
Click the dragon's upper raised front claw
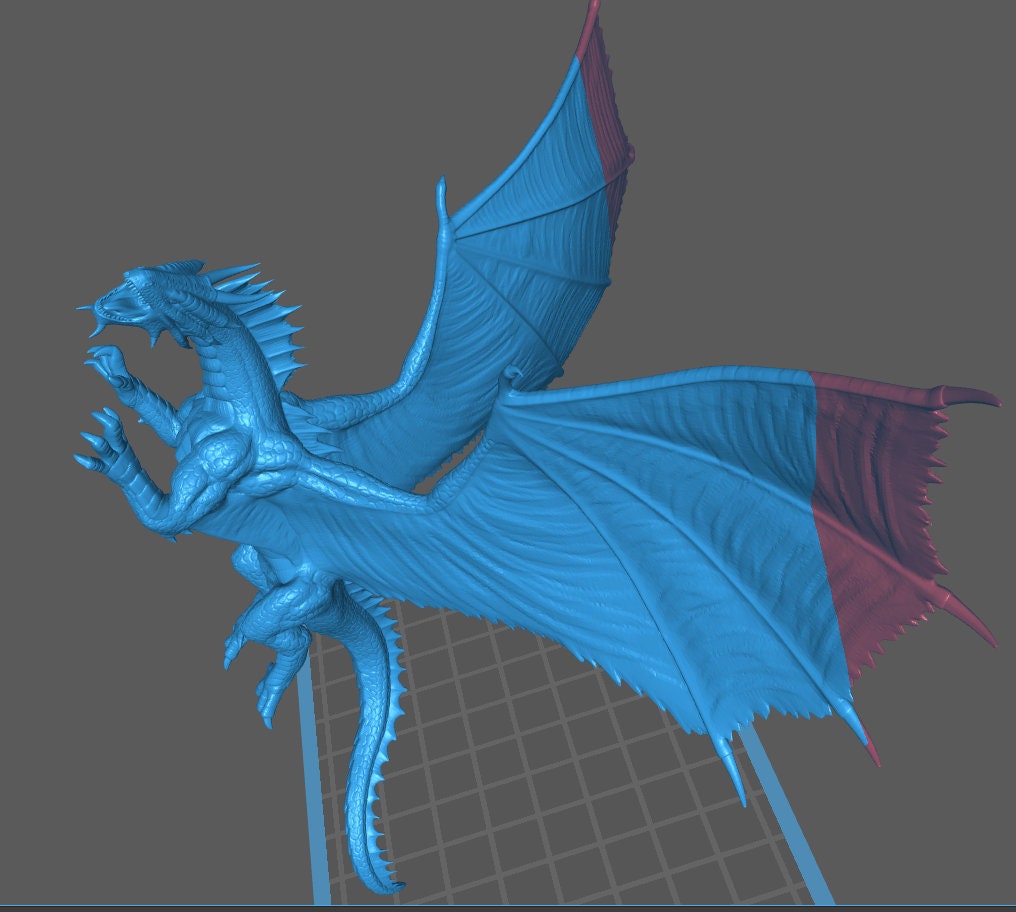pos(112,362)
